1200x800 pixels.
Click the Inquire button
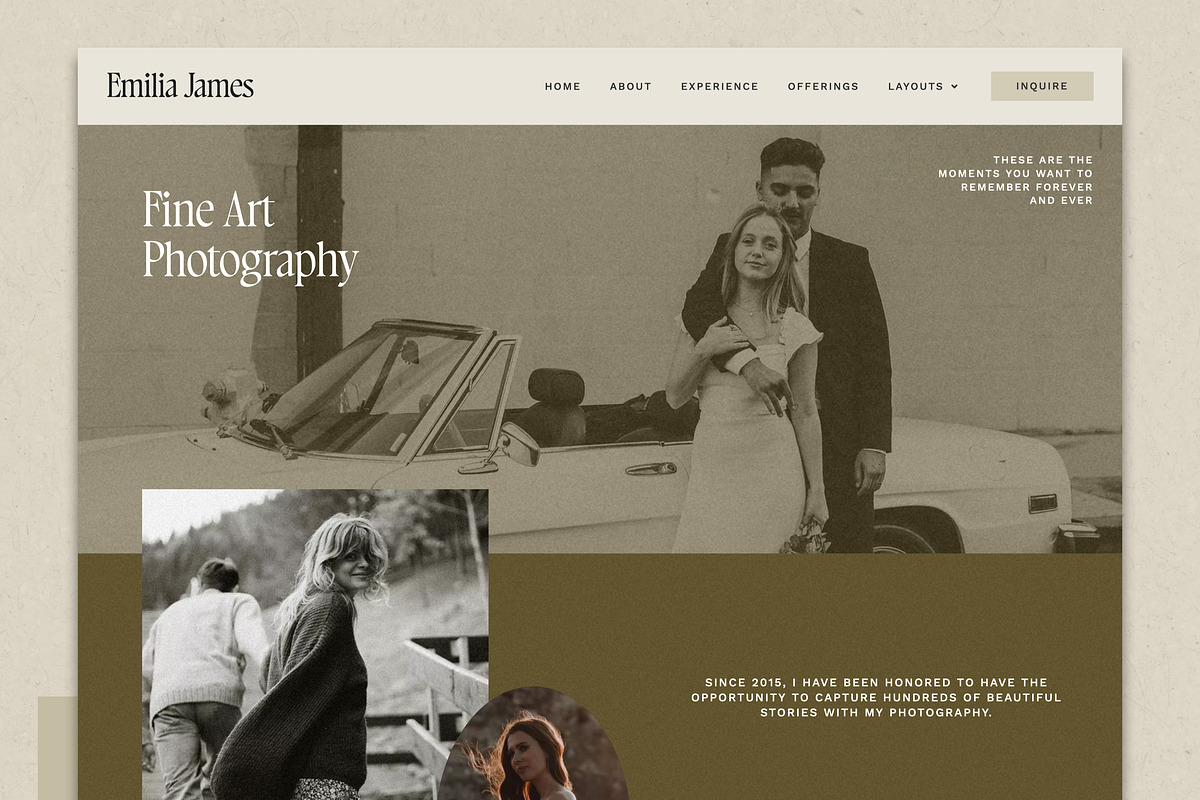[1042, 86]
